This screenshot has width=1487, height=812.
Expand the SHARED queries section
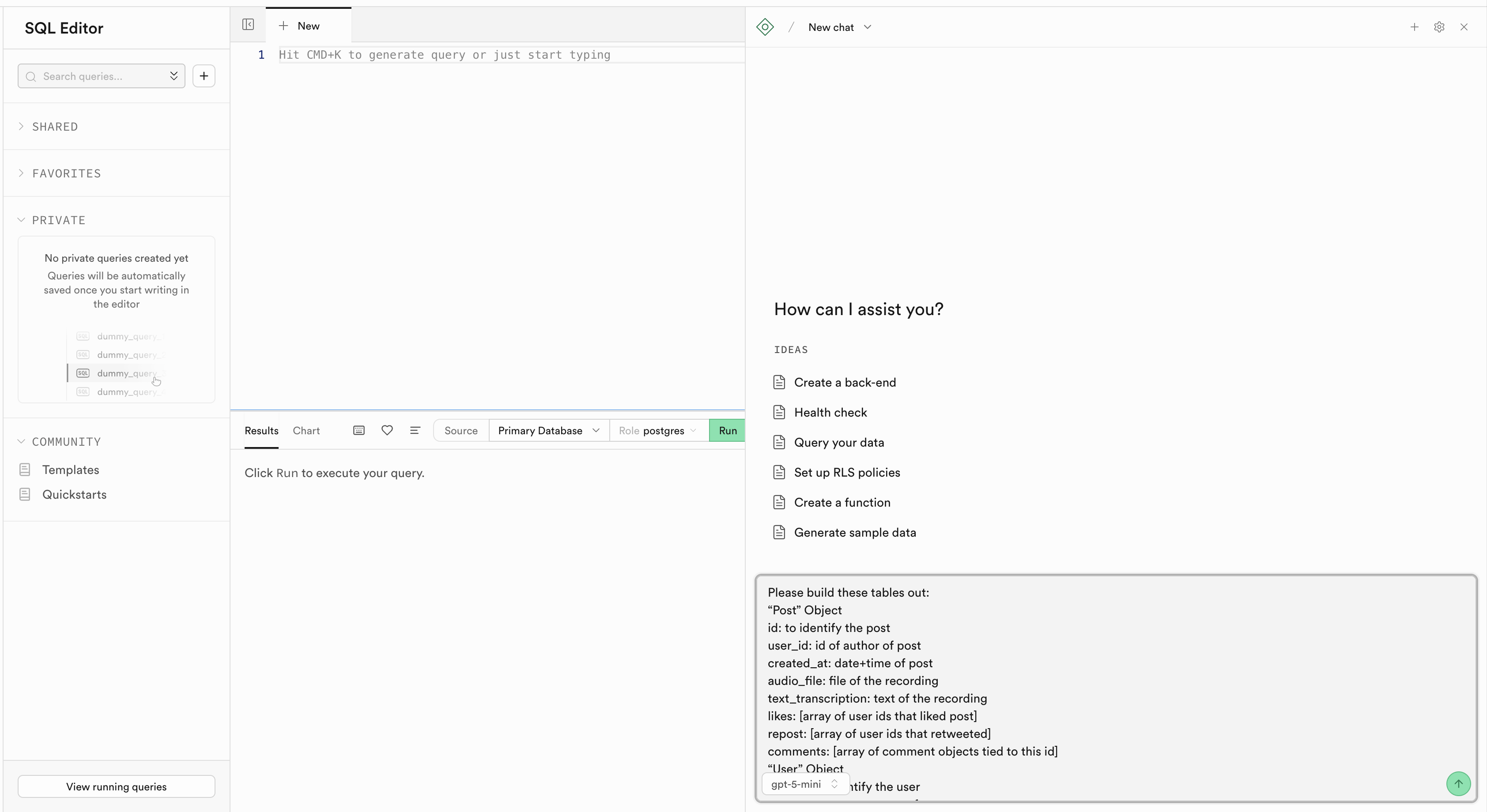pyautogui.click(x=55, y=126)
